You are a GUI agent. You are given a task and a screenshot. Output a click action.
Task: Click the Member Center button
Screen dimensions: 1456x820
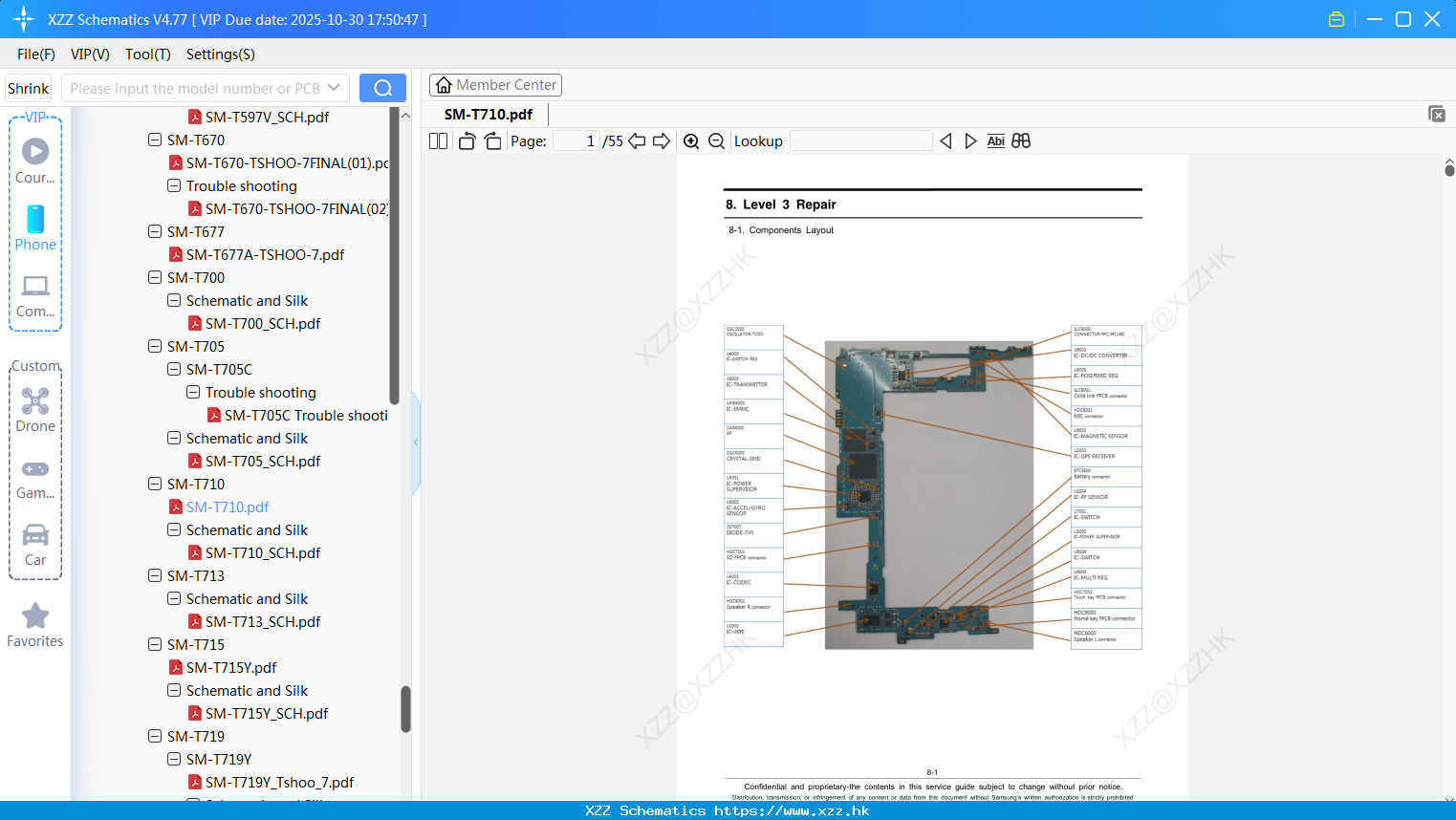click(495, 85)
